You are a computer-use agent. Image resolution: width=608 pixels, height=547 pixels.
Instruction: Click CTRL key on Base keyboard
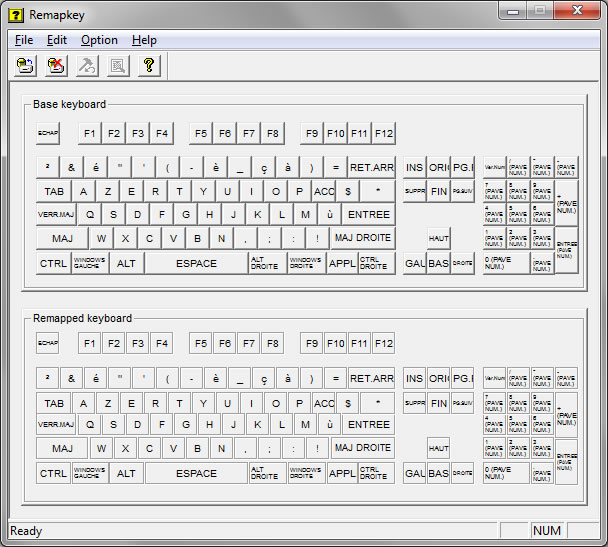(54, 264)
